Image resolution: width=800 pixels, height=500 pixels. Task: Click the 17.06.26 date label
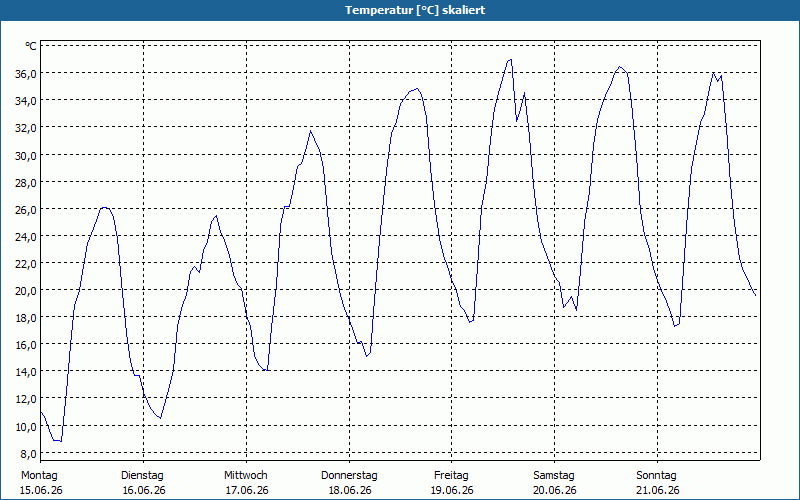pyautogui.click(x=247, y=490)
